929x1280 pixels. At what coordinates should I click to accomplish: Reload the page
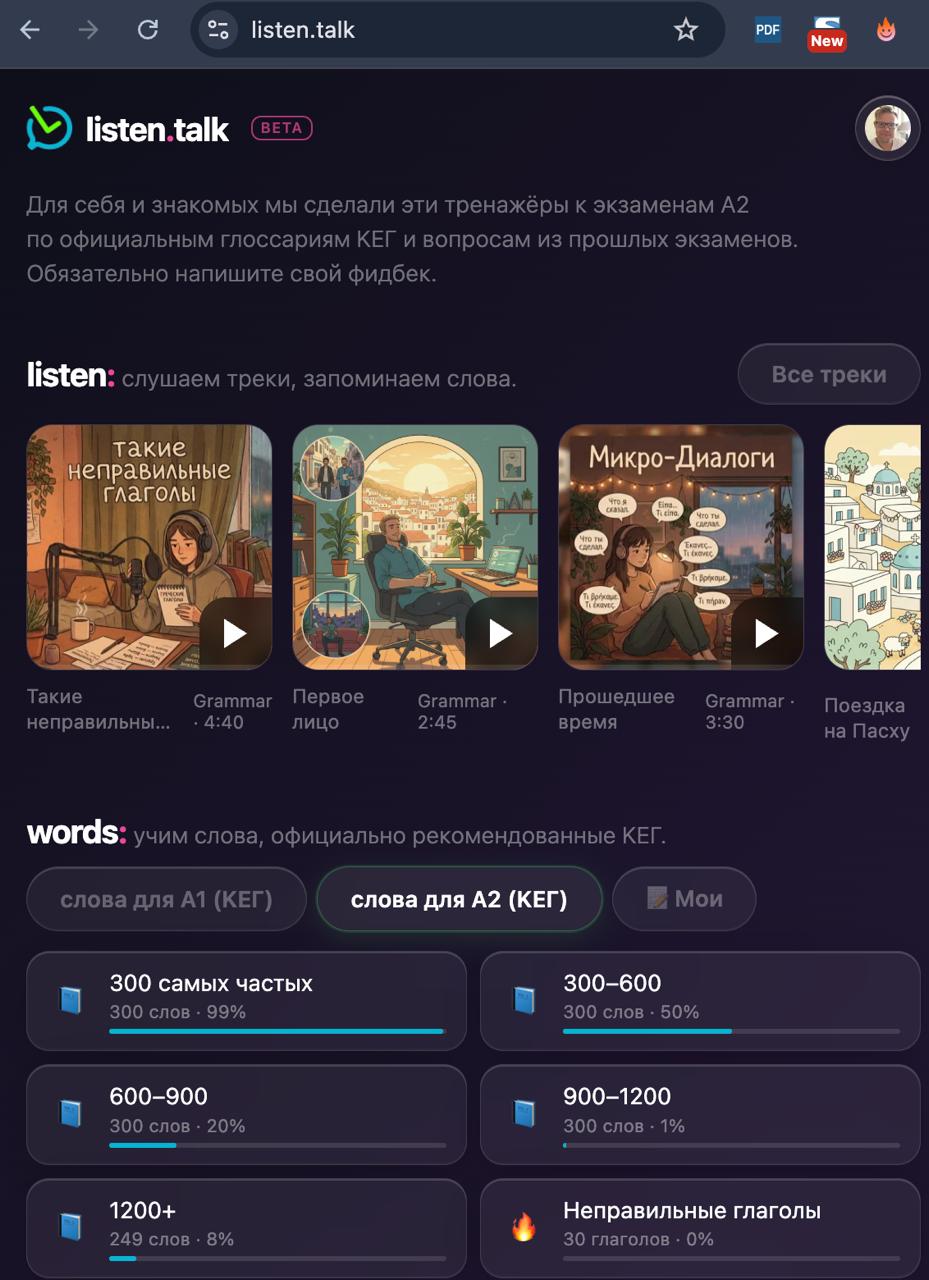[148, 30]
